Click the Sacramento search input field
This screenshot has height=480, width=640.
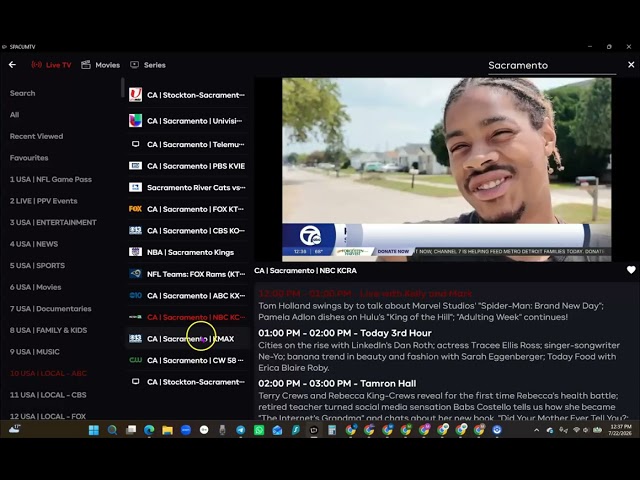click(552, 65)
